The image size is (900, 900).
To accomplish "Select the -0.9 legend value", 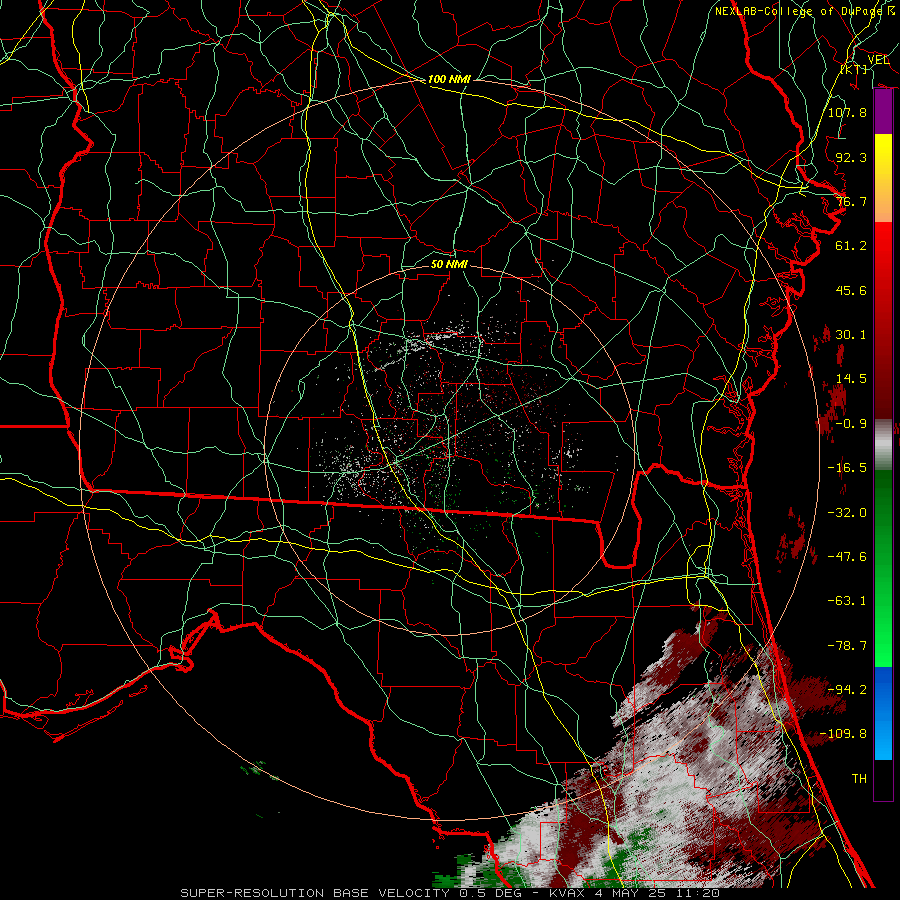I will (x=851, y=424).
